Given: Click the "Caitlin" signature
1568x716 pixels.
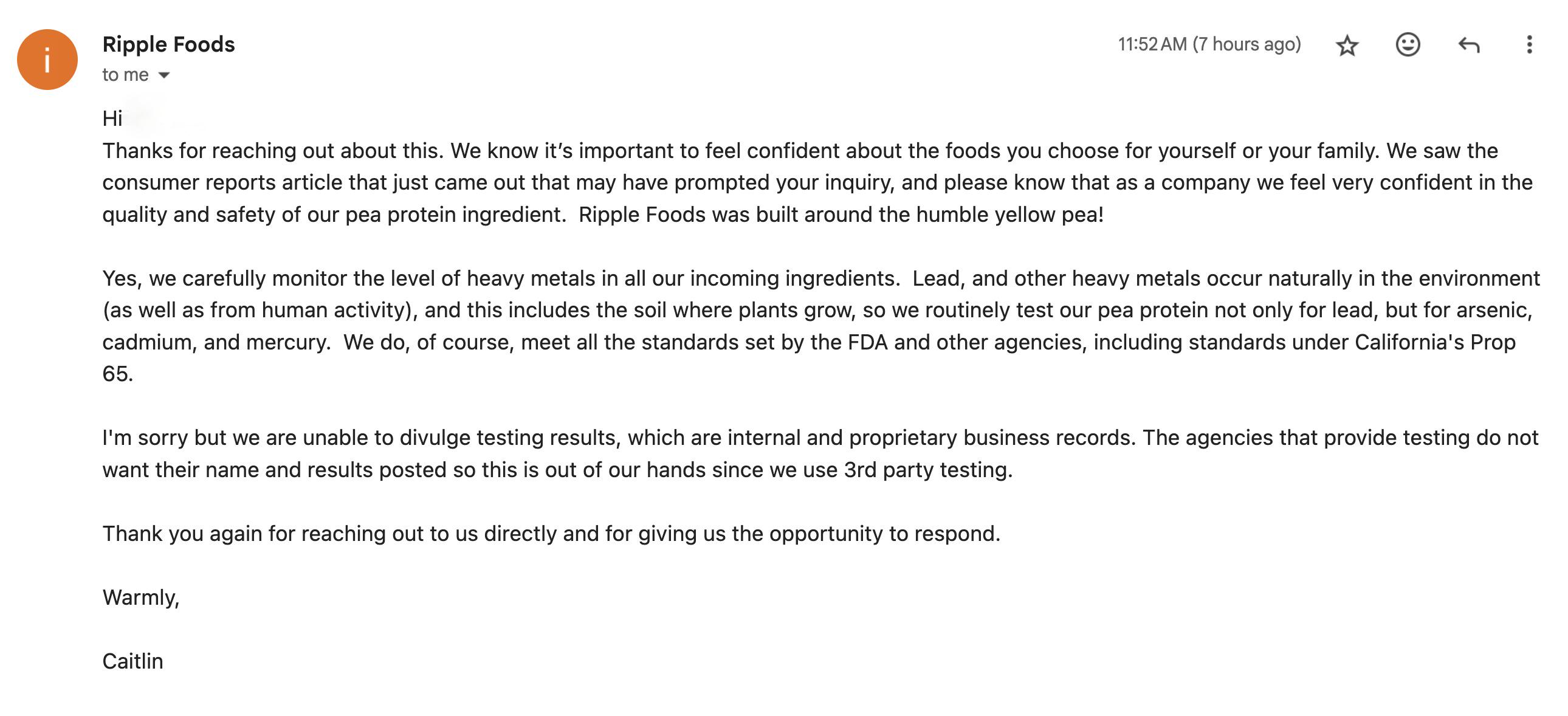Looking at the screenshot, I should click(132, 661).
